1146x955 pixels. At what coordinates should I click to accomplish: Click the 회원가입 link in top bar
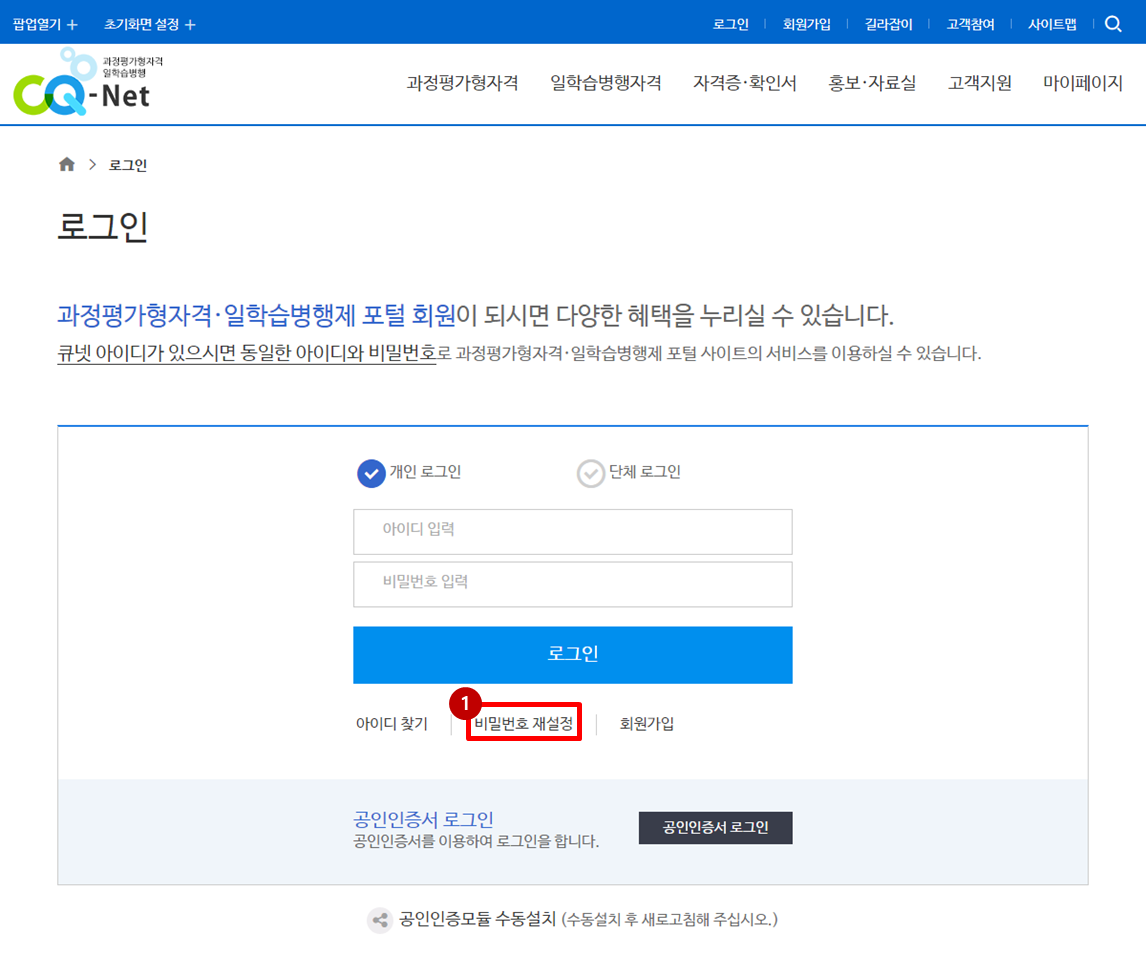[807, 24]
